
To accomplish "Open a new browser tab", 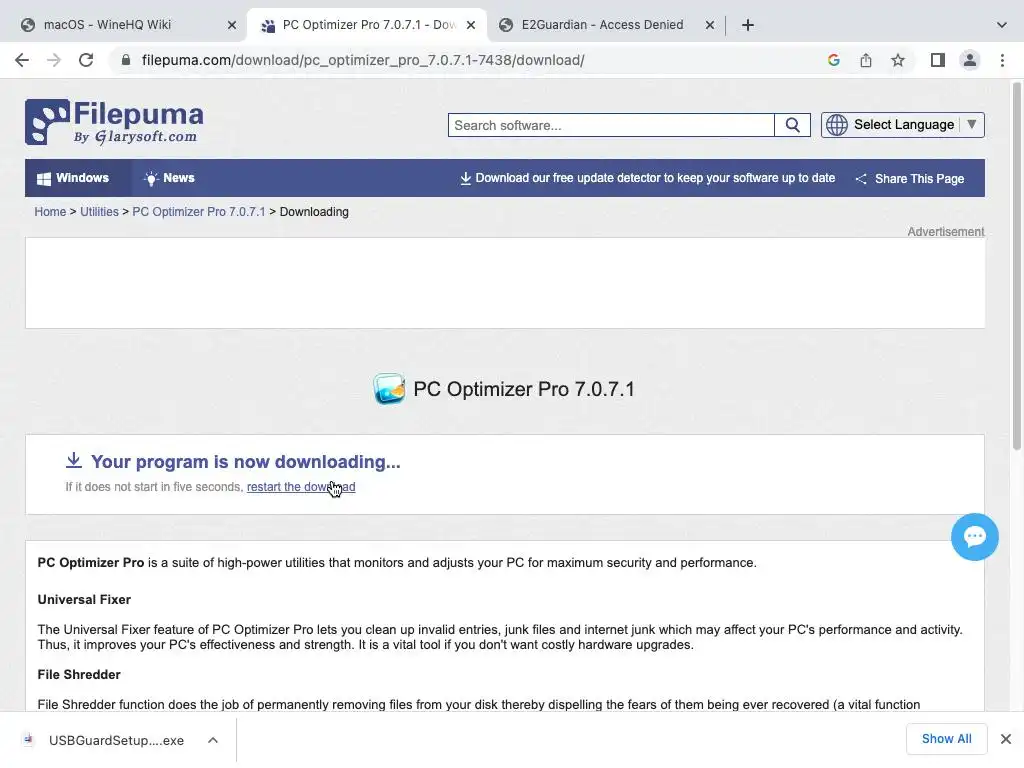I will [x=748, y=25].
